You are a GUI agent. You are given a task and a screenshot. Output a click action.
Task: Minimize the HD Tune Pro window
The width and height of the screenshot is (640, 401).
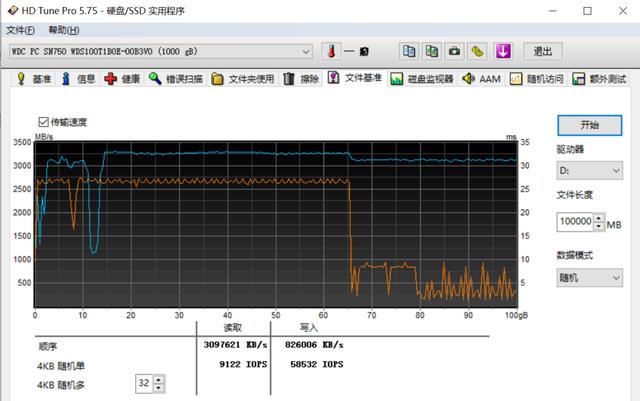[552, 11]
